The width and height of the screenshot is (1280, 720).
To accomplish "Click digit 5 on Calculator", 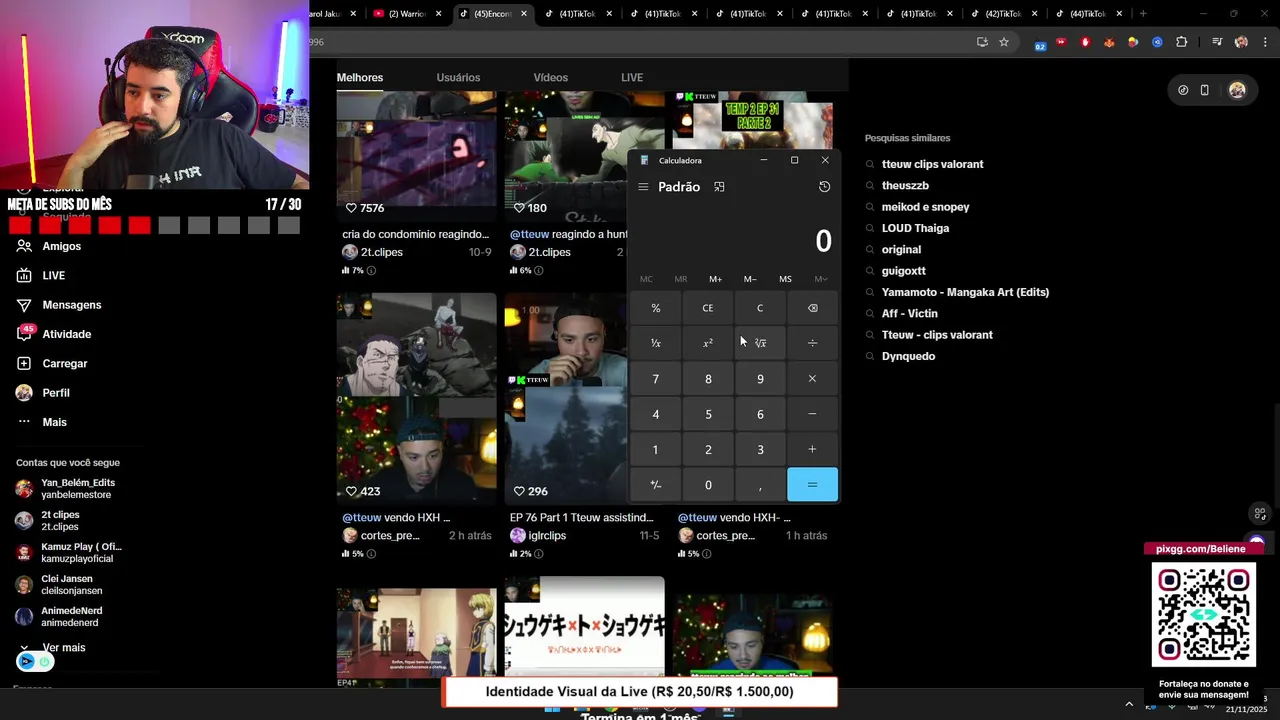I will [708, 414].
